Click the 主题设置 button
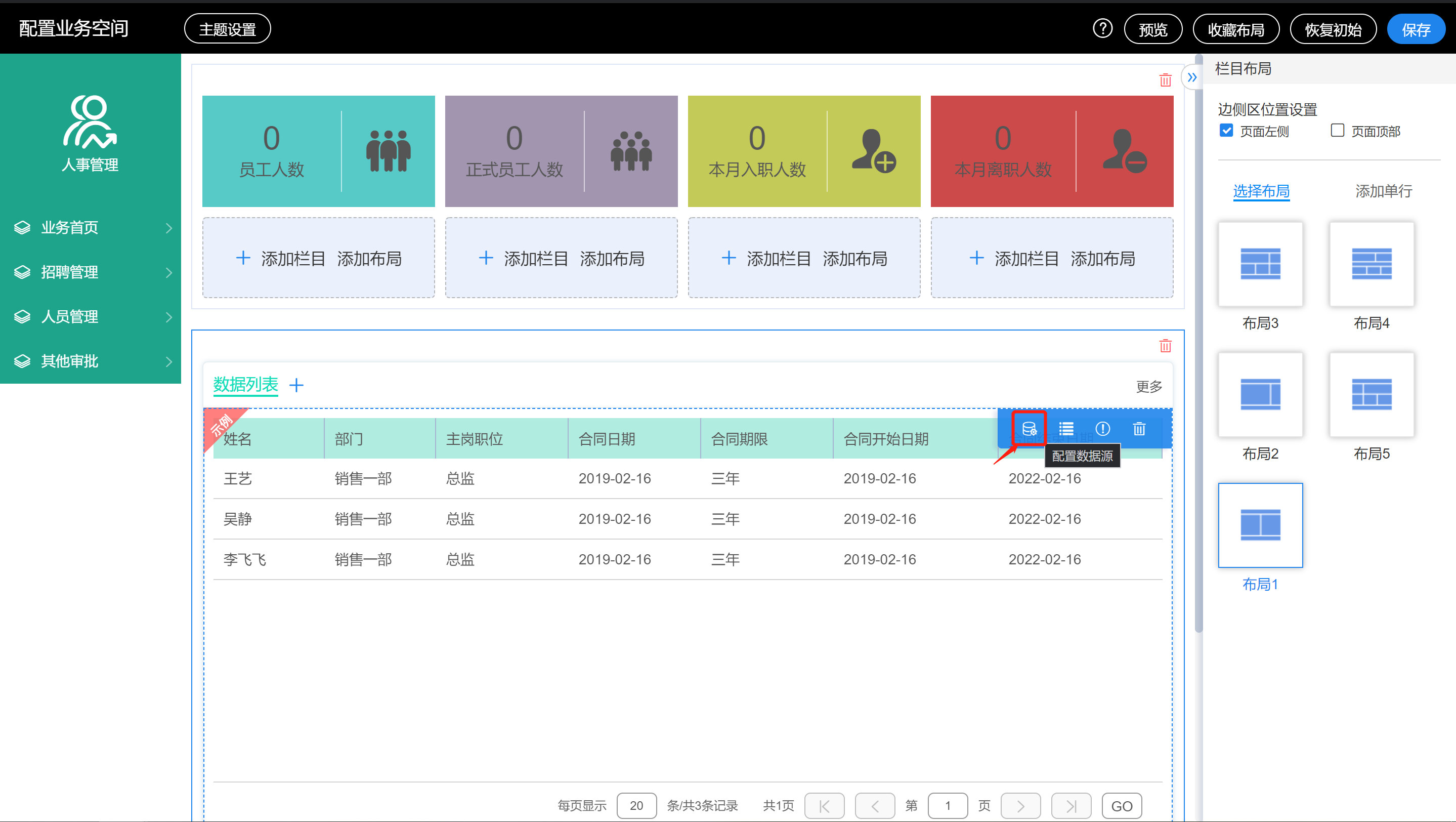 click(x=227, y=29)
